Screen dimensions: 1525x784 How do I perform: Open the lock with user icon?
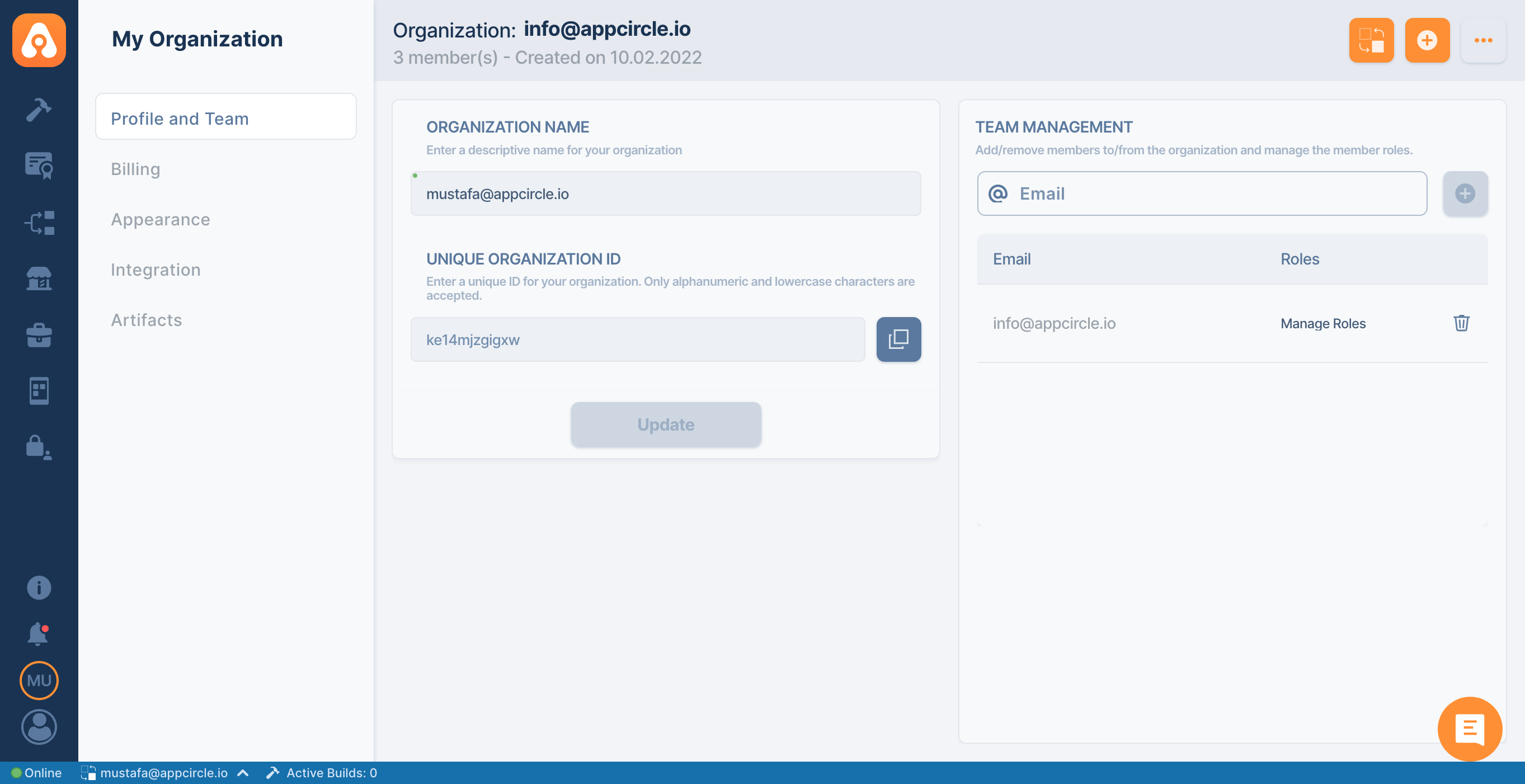point(39,447)
